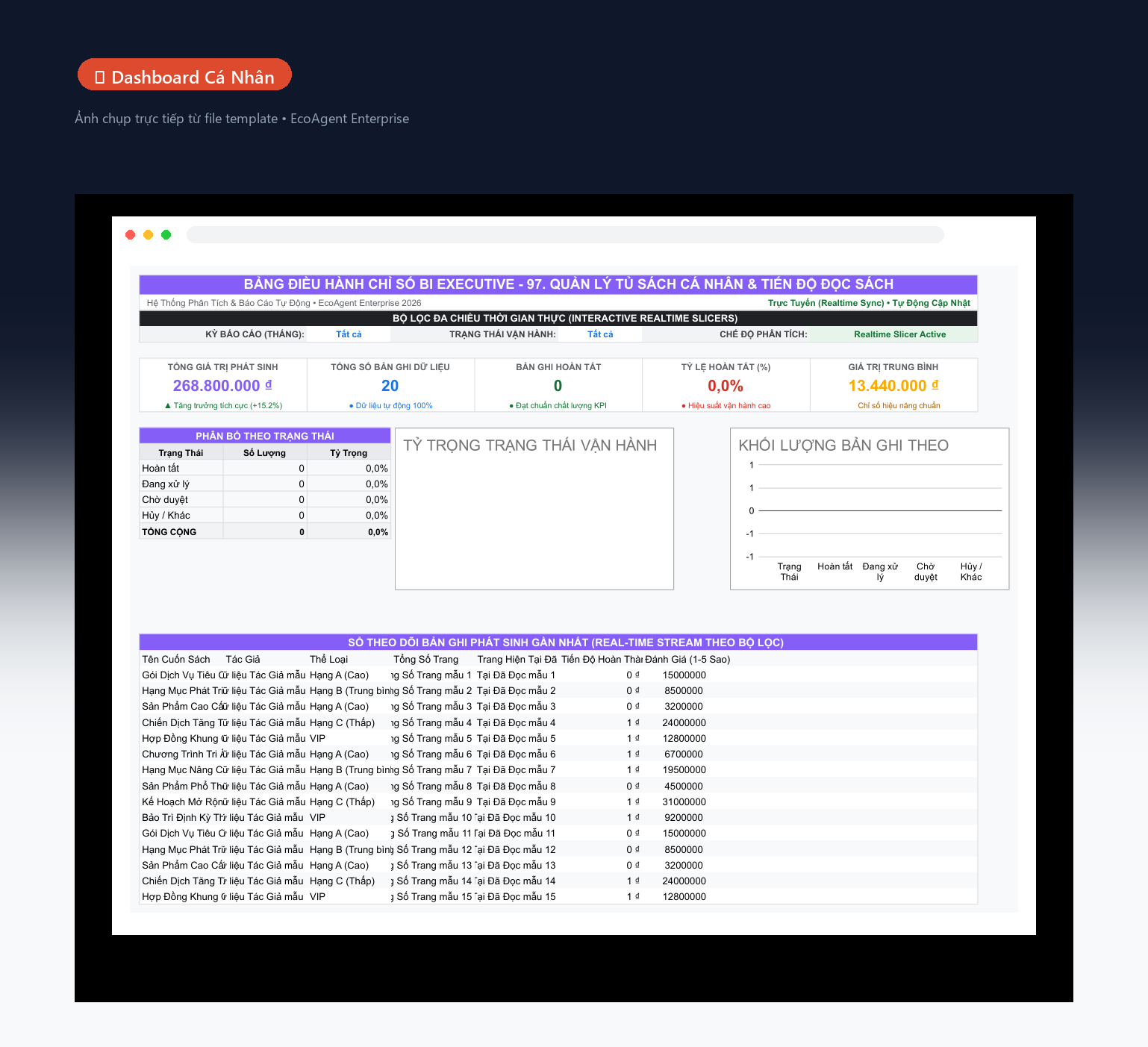Screen dimensions: 1148x1047
Task: Select the 'Gói Dịch Vụ Tiêu' first row
Action: pyautogui.click(x=558, y=675)
